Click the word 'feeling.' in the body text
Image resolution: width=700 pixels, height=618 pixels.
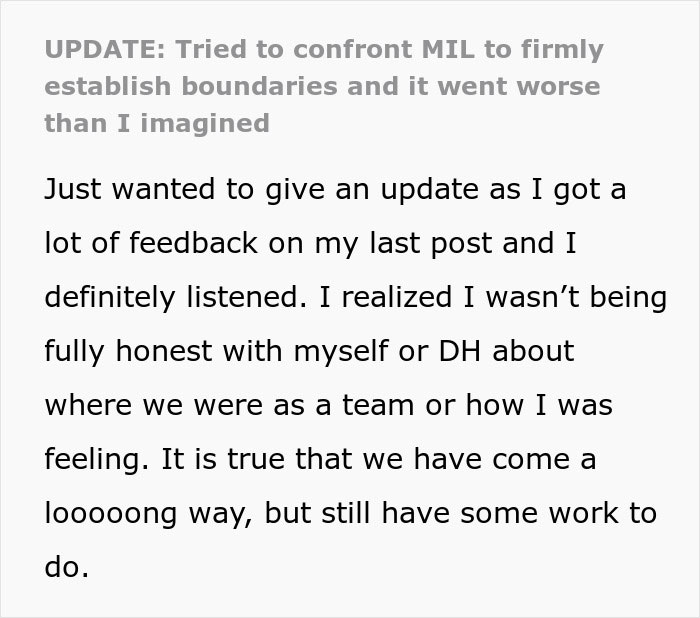tap(97, 460)
